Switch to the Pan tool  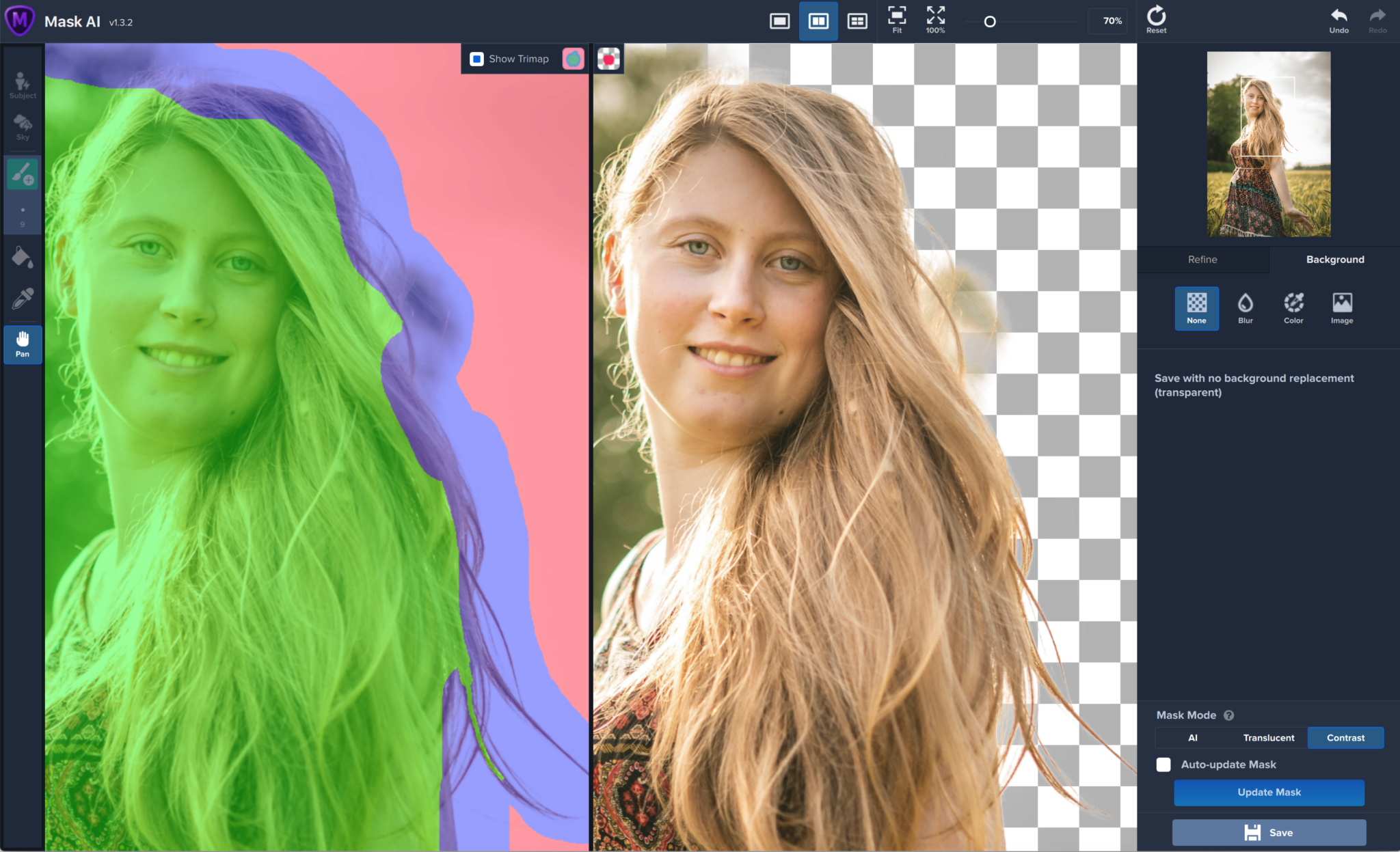23,343
